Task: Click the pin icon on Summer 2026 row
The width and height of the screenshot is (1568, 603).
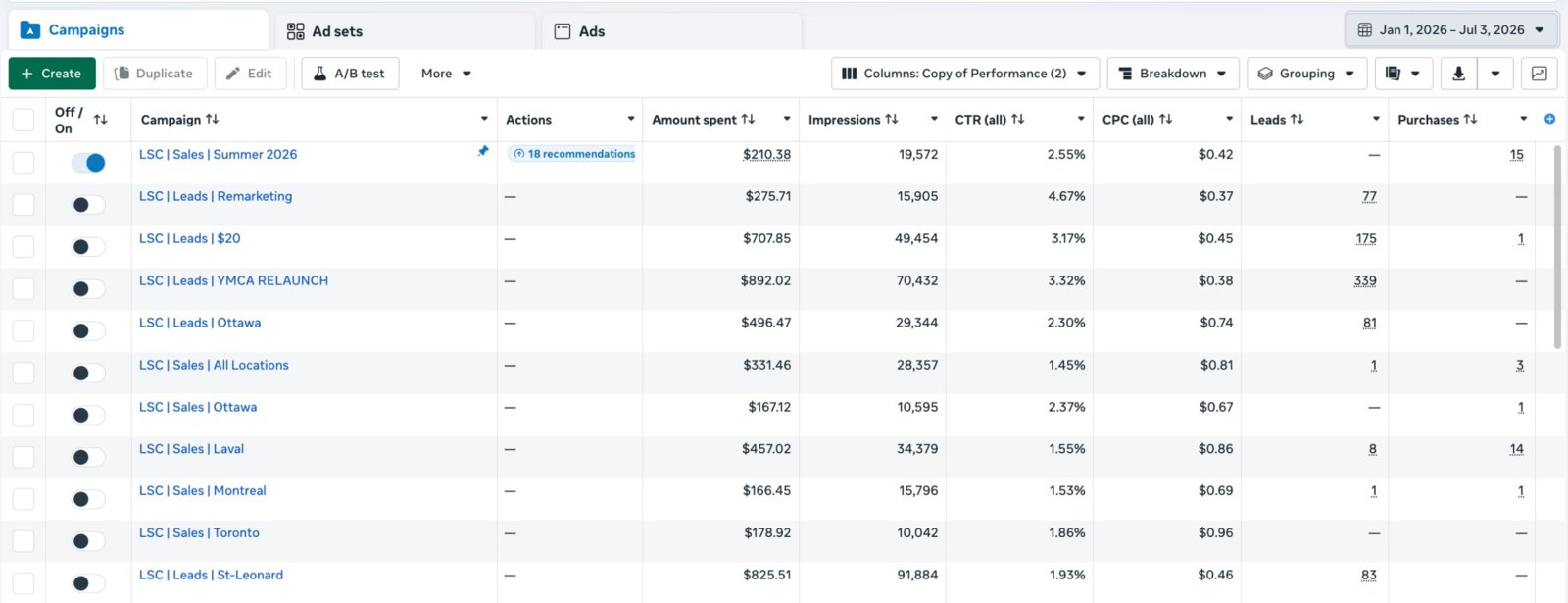Action: pyautogui.click(x=482, y=151)
